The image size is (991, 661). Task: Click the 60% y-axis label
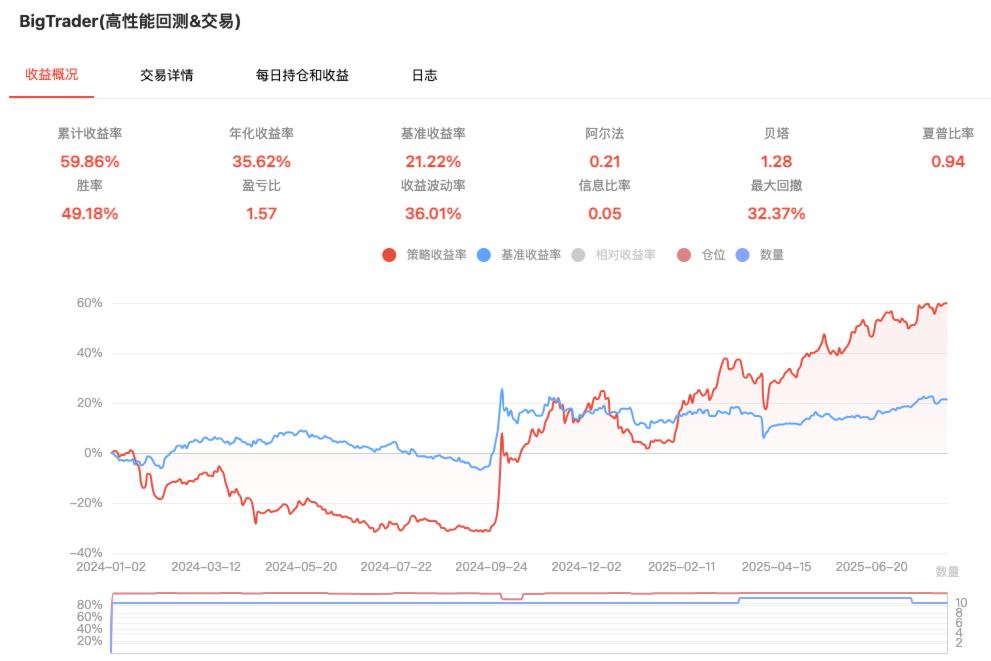pos(90,303)
